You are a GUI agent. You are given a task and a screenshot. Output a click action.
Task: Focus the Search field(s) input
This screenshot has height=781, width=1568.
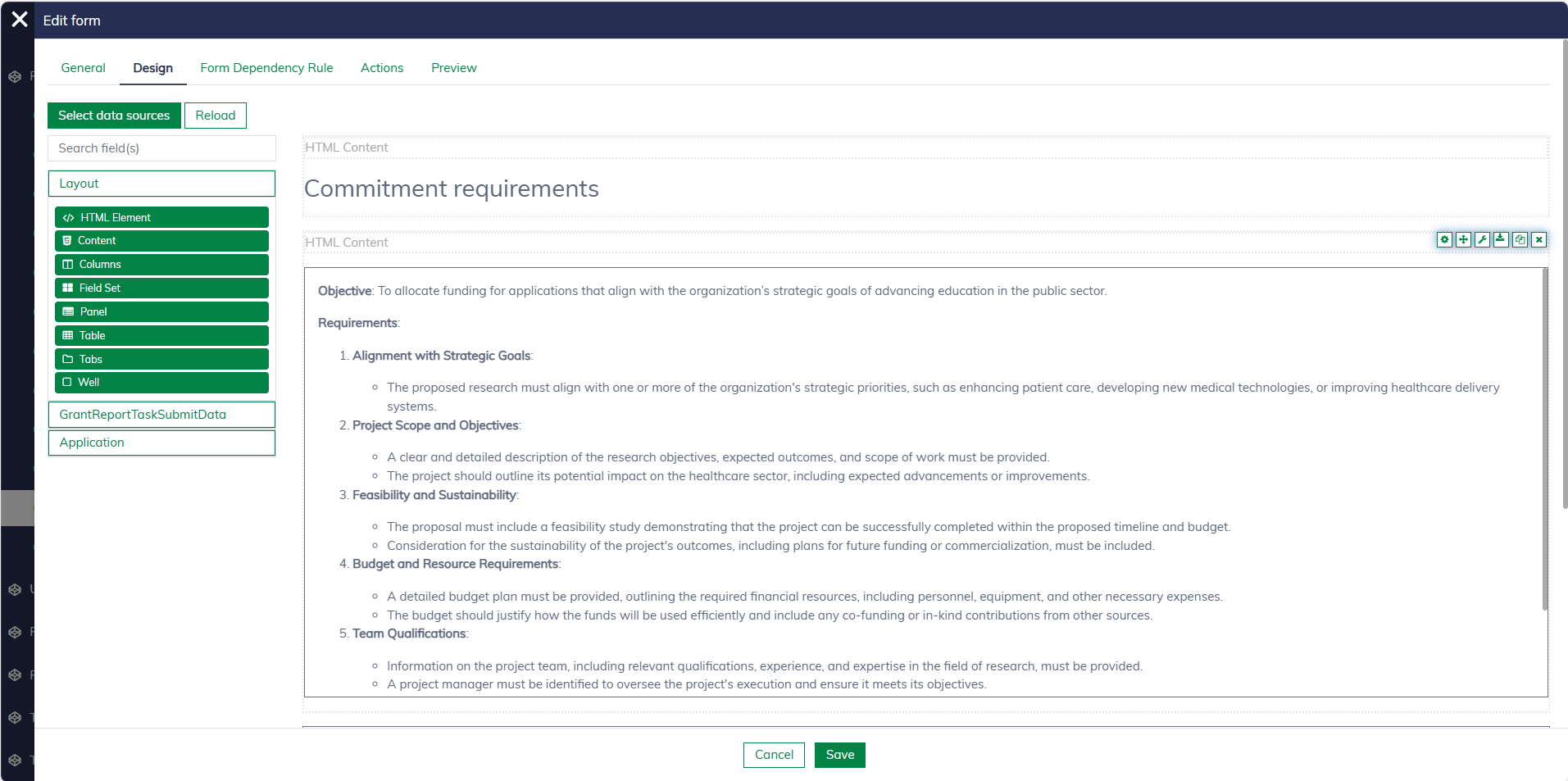pos(161,148)
